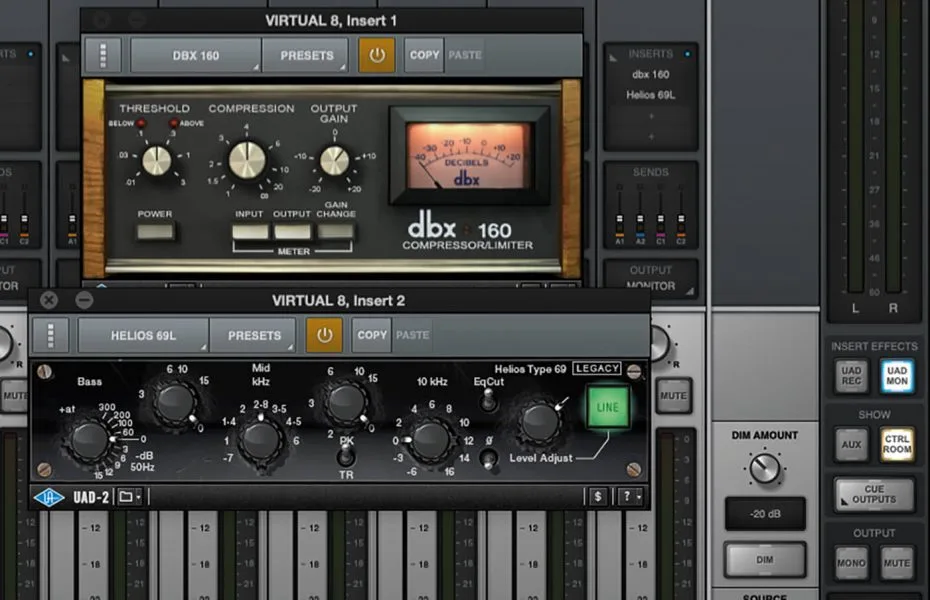Click the Helios Bass gain knob
930x600 pixels.
[174, 403]
